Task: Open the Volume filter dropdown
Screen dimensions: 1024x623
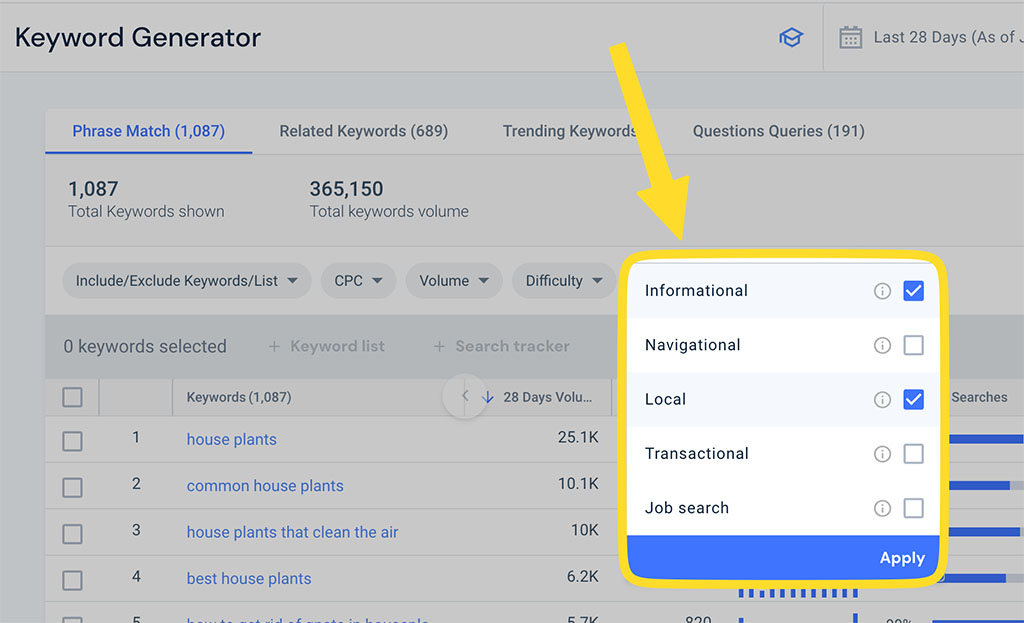Action: coord(454,281)
